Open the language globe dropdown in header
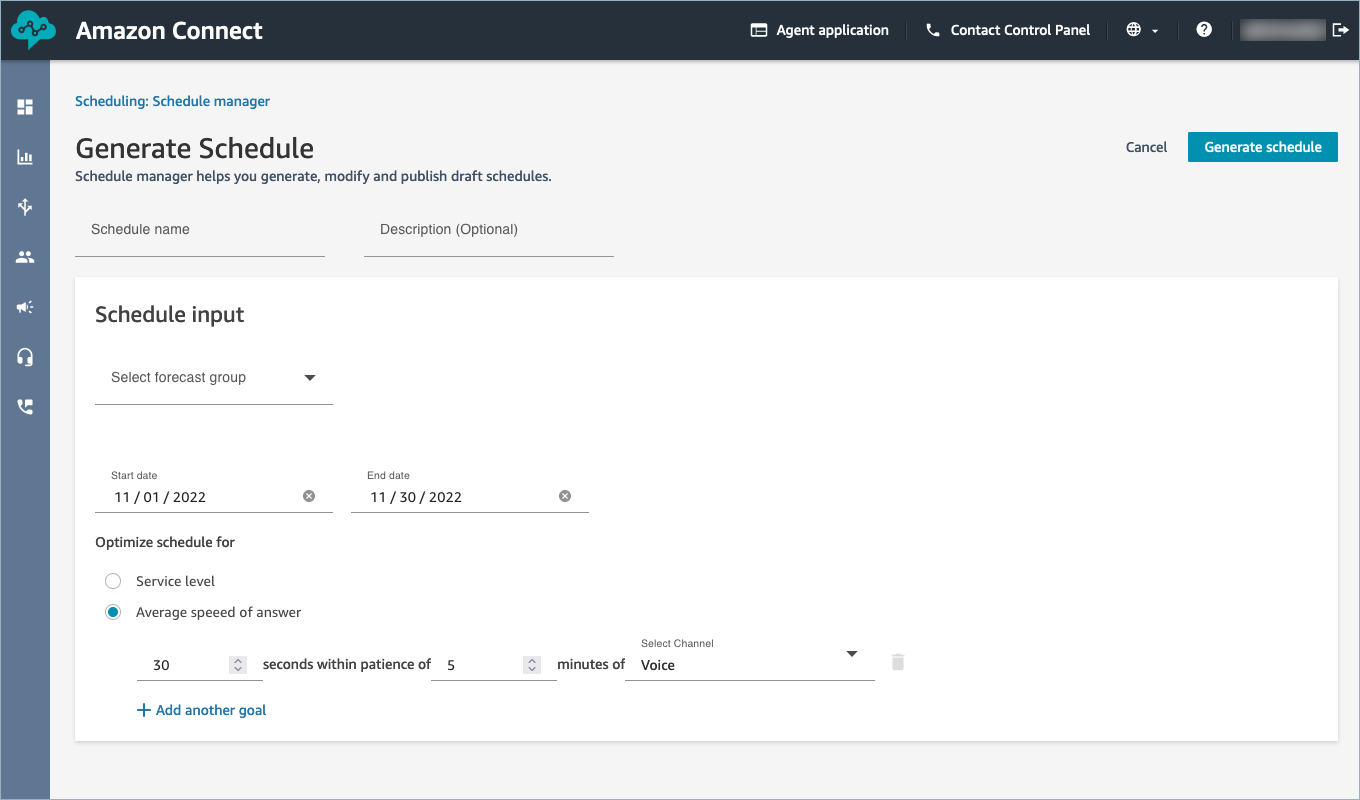 tap(1141, 29)
